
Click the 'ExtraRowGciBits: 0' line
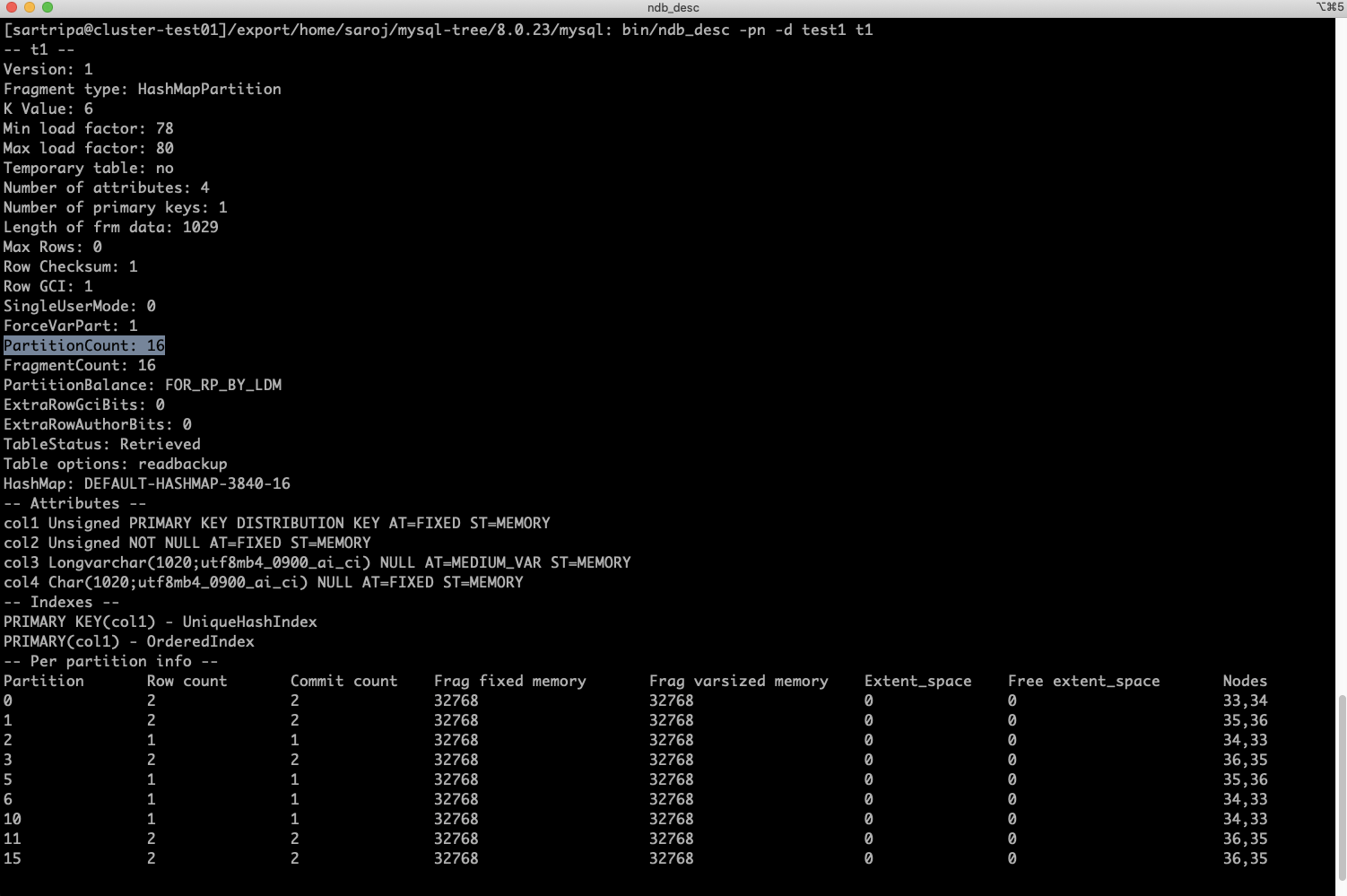84,405
